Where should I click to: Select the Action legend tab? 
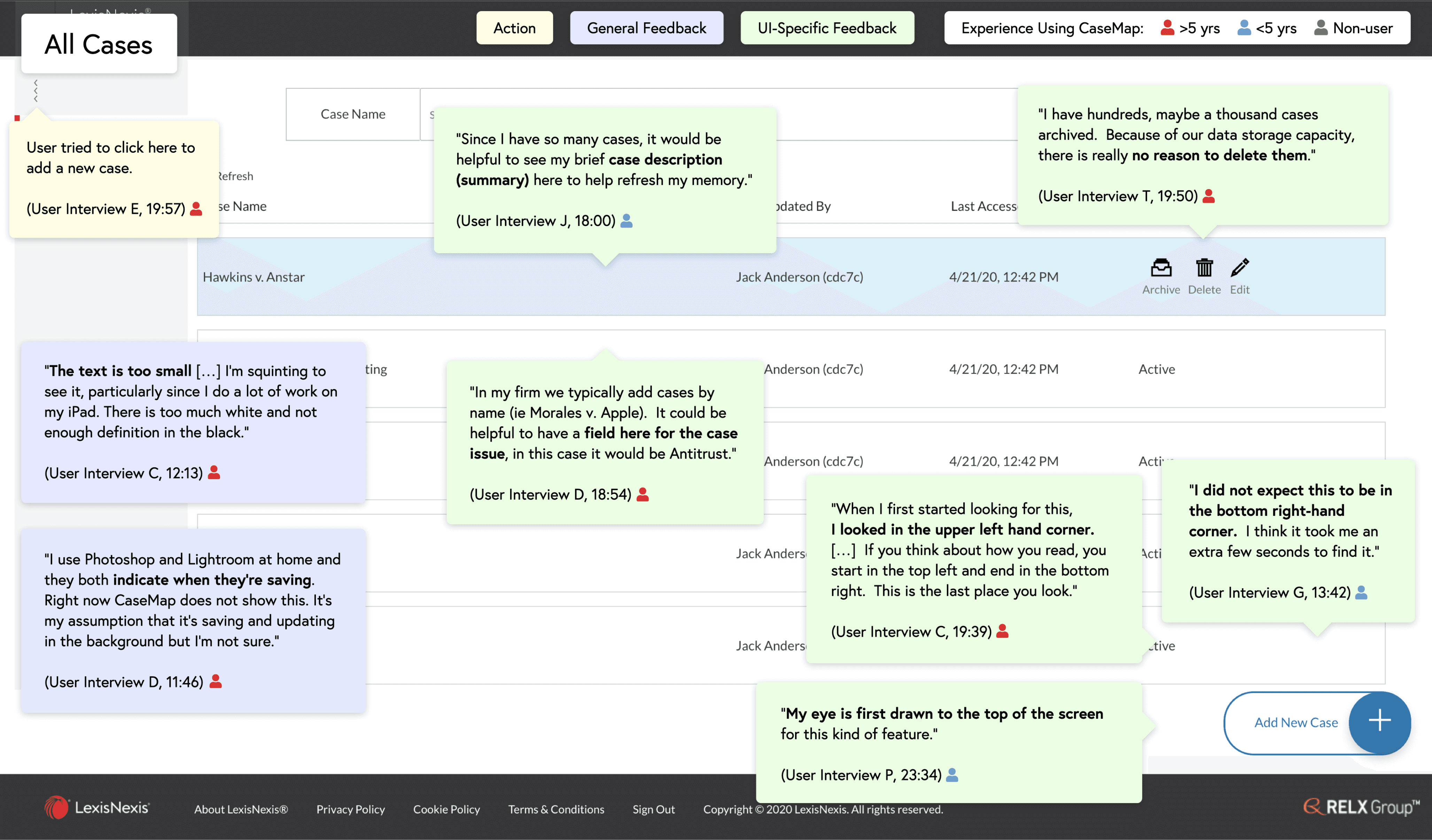tap(514, 28)
